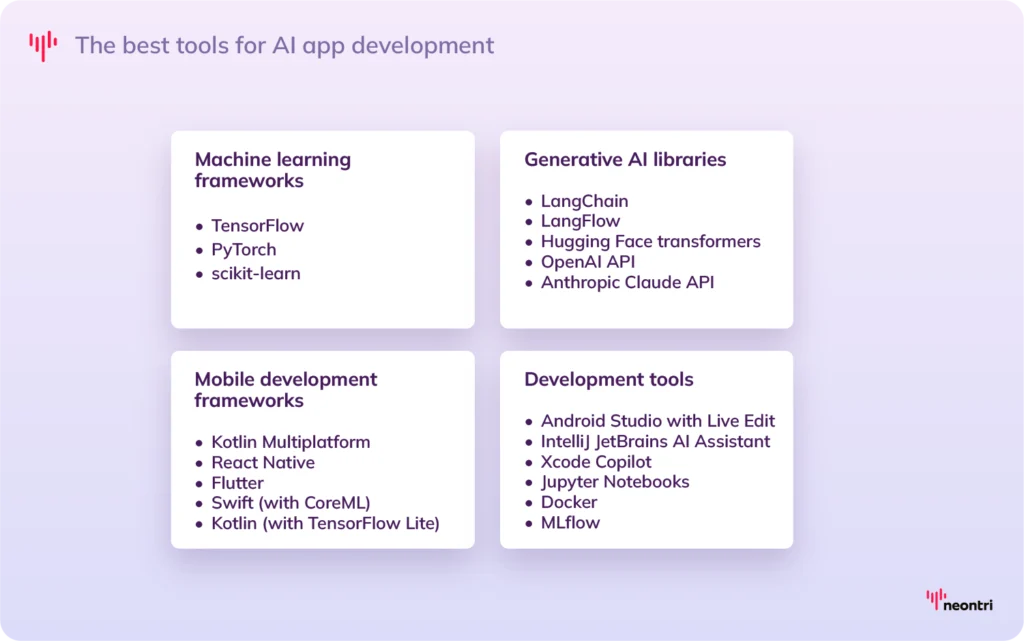Click the page title about AI app development
This screenshot has height=641, width=1024.
click(284, 45)
